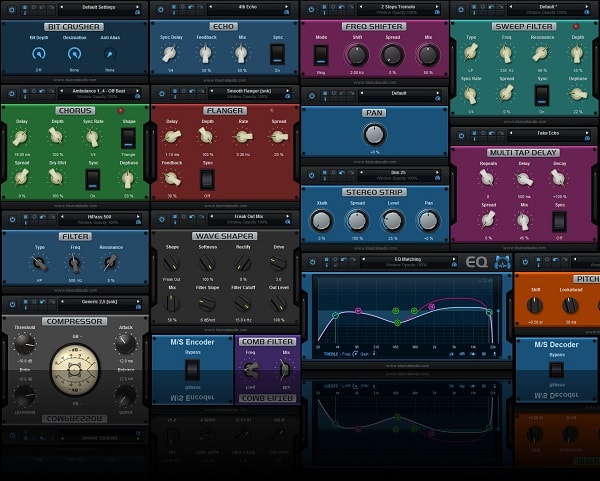600x481 pixels.
Task: Click the Stereo Strip power icon
Action: 311,175
